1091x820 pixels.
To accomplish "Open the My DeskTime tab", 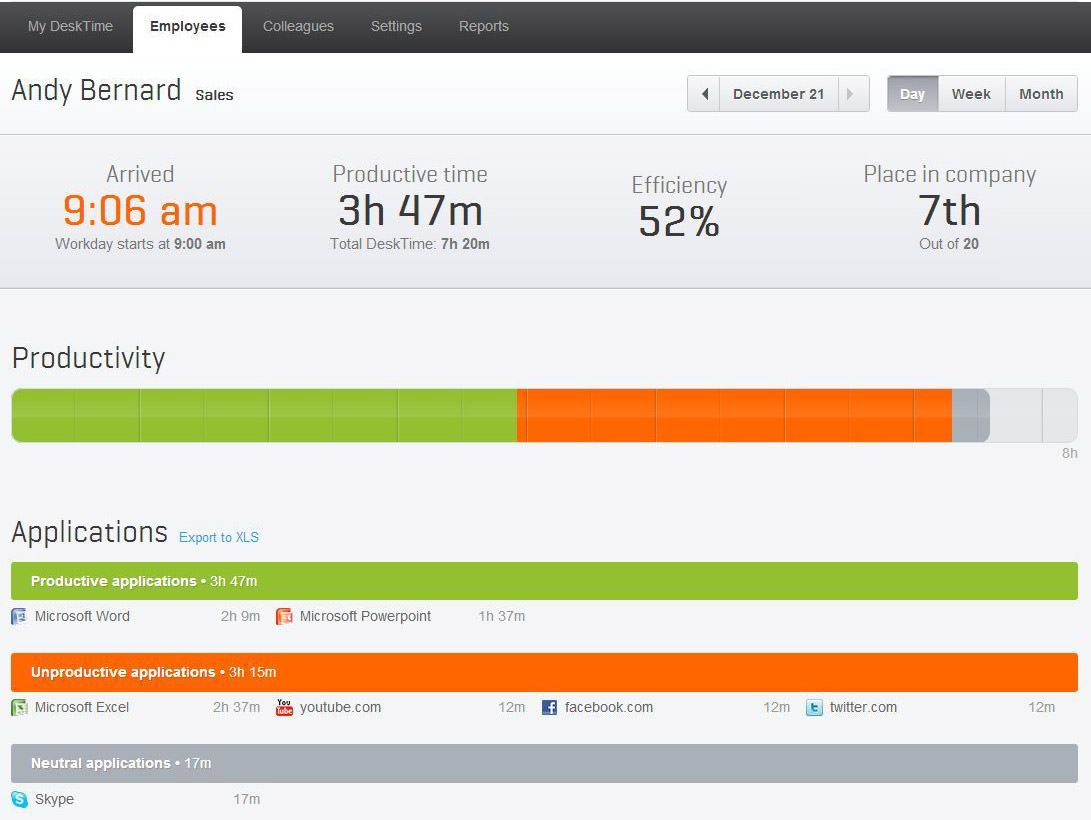I will [70, 26].
